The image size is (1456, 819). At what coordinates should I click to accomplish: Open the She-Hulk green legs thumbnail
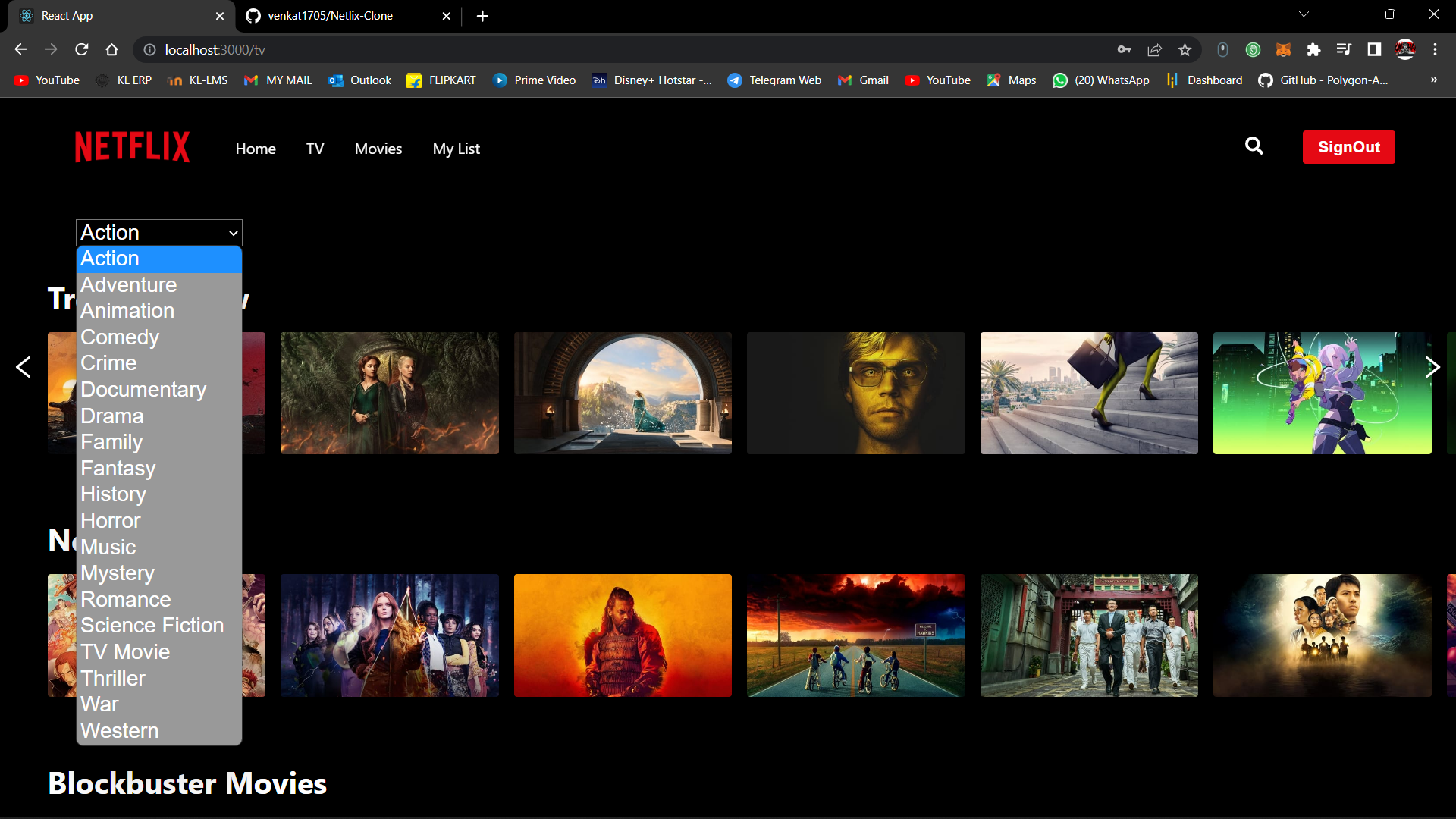point(1089,393)
